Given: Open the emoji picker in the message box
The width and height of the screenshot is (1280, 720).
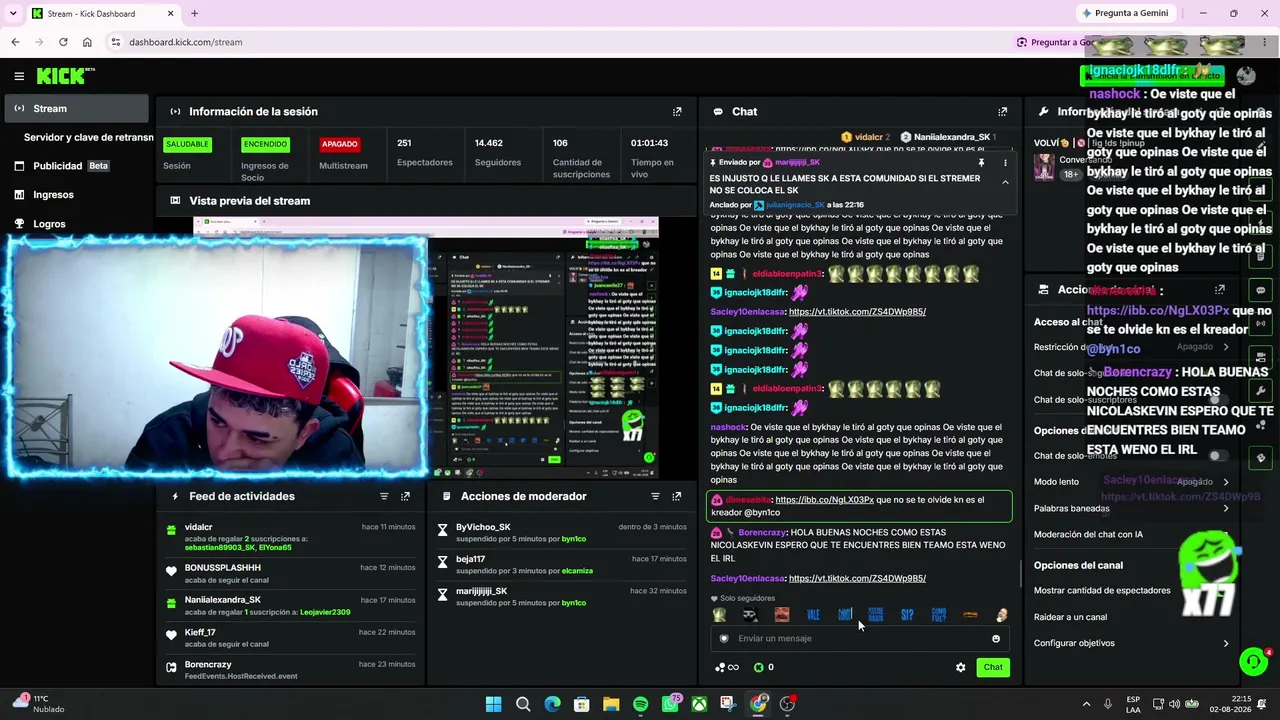Looking at the screenshot, I should click(x=996, y=639).
